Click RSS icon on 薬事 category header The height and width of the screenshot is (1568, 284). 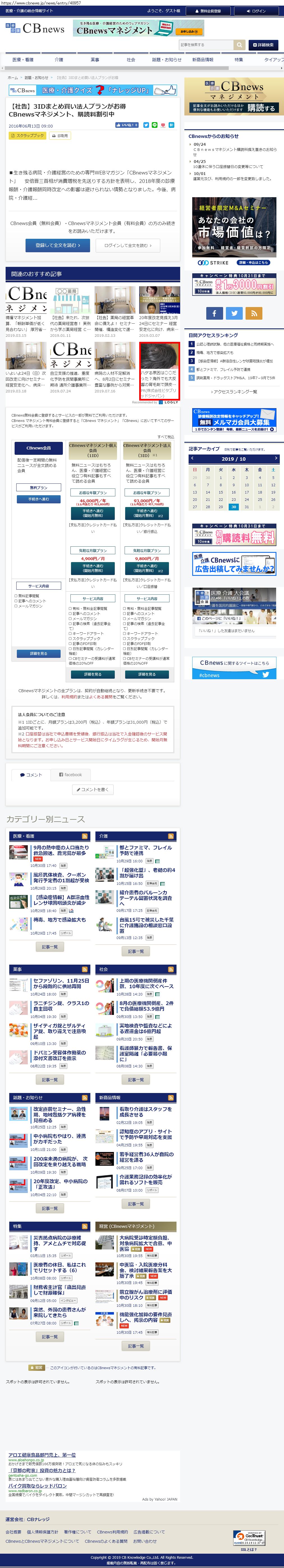tap(84, 969)
